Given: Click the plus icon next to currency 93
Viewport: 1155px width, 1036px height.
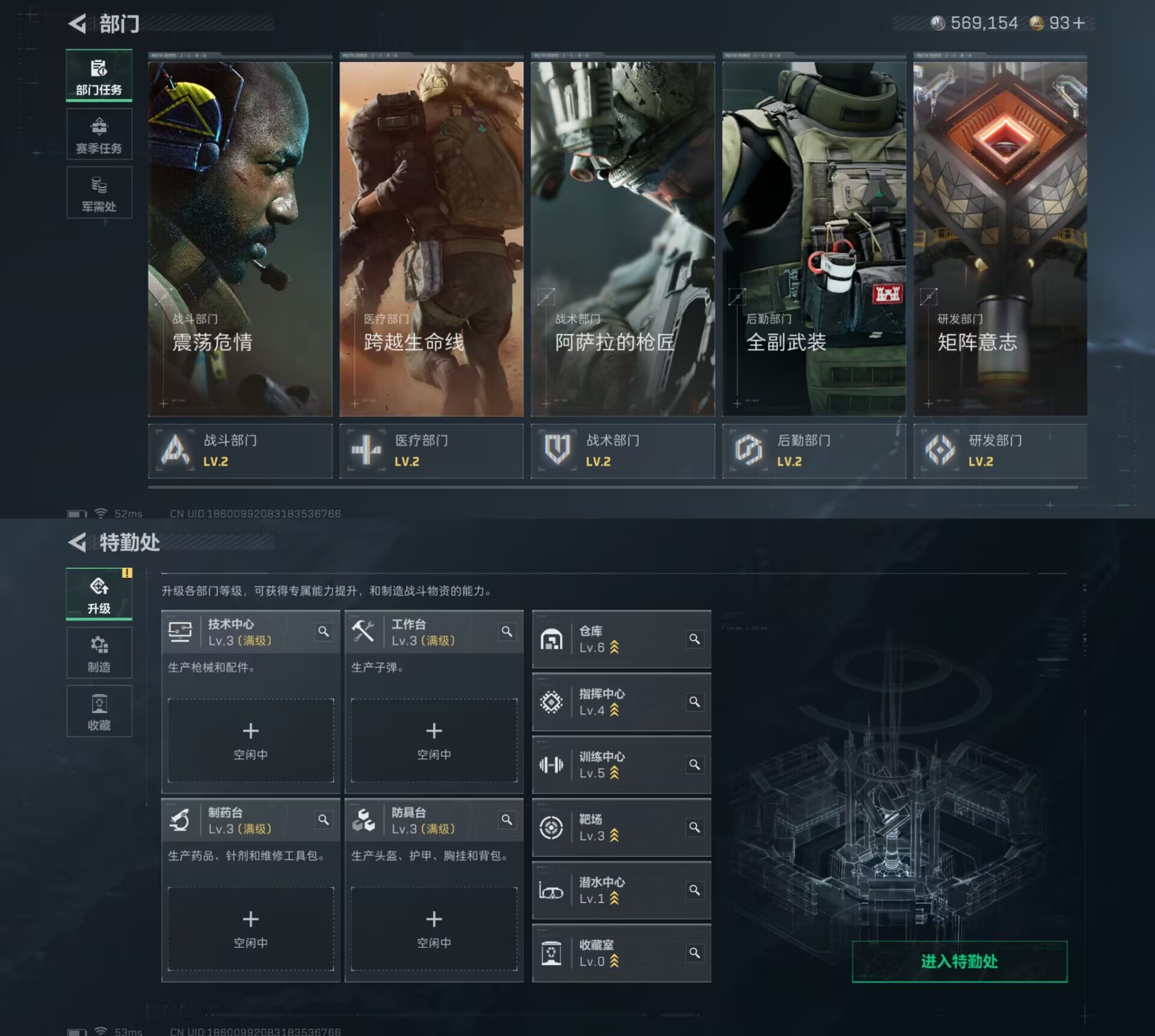Looking at the screenshot, I should 1079,23.
